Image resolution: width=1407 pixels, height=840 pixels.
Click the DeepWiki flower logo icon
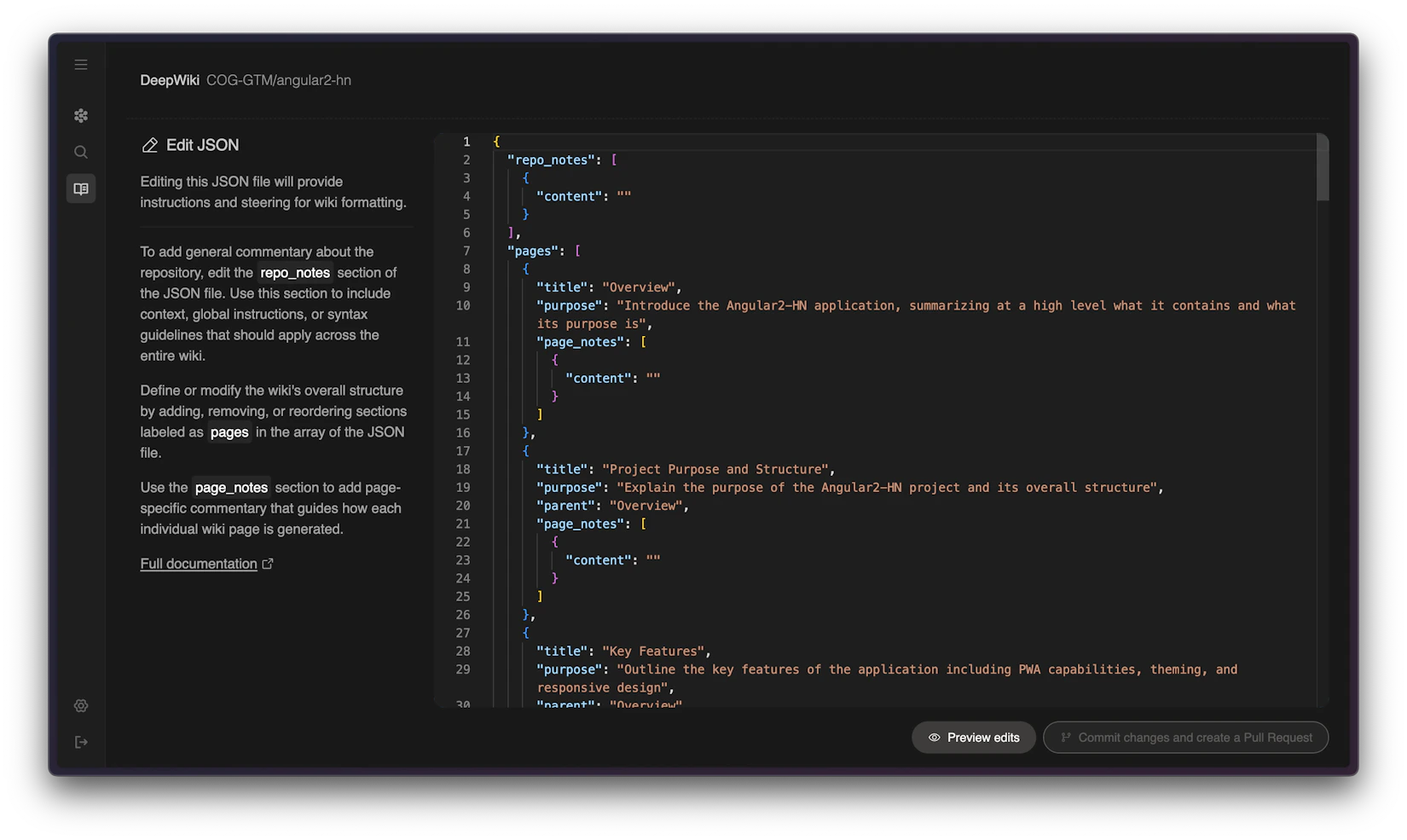[81, 115]
